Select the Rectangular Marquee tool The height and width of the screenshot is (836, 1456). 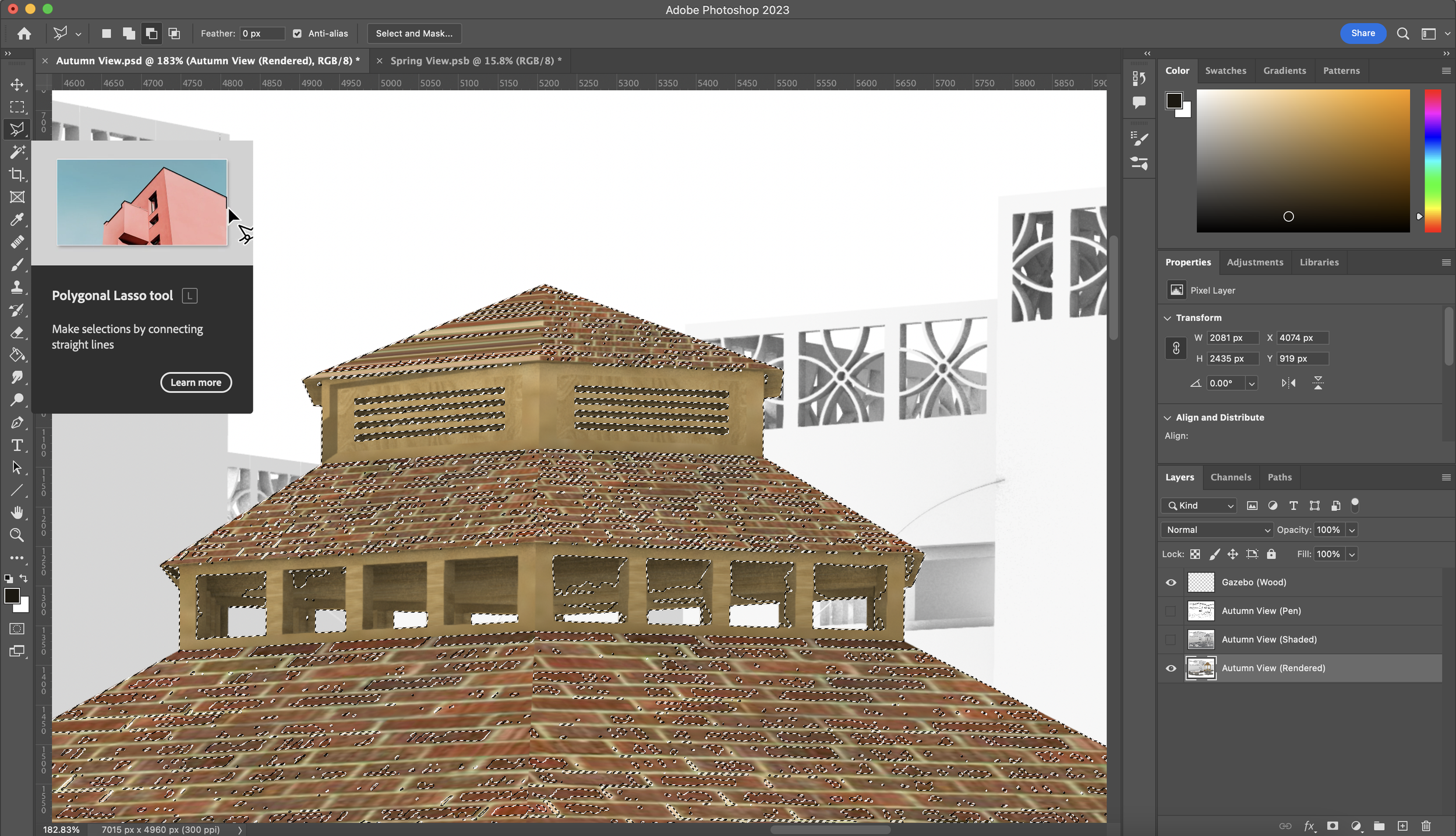tap(17, 107)
